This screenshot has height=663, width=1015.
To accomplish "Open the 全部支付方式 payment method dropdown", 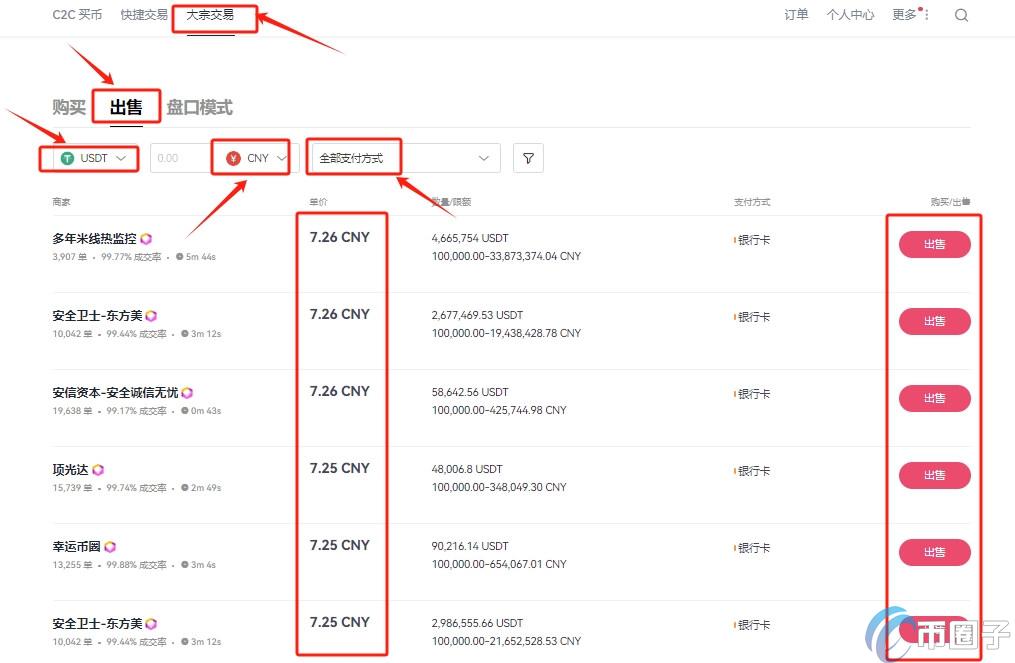I will [x=405, y=158].
